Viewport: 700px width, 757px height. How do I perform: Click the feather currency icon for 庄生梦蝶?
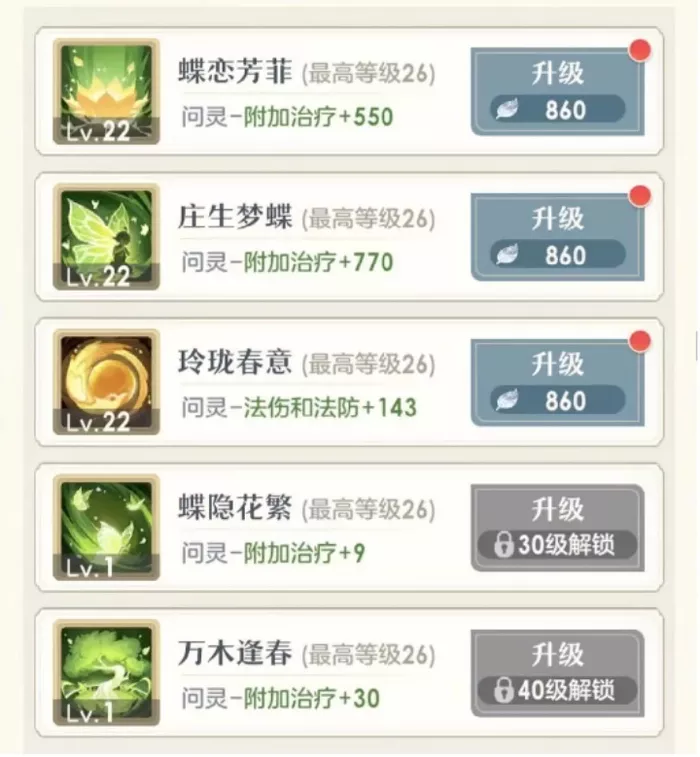(x=507, y=254)
